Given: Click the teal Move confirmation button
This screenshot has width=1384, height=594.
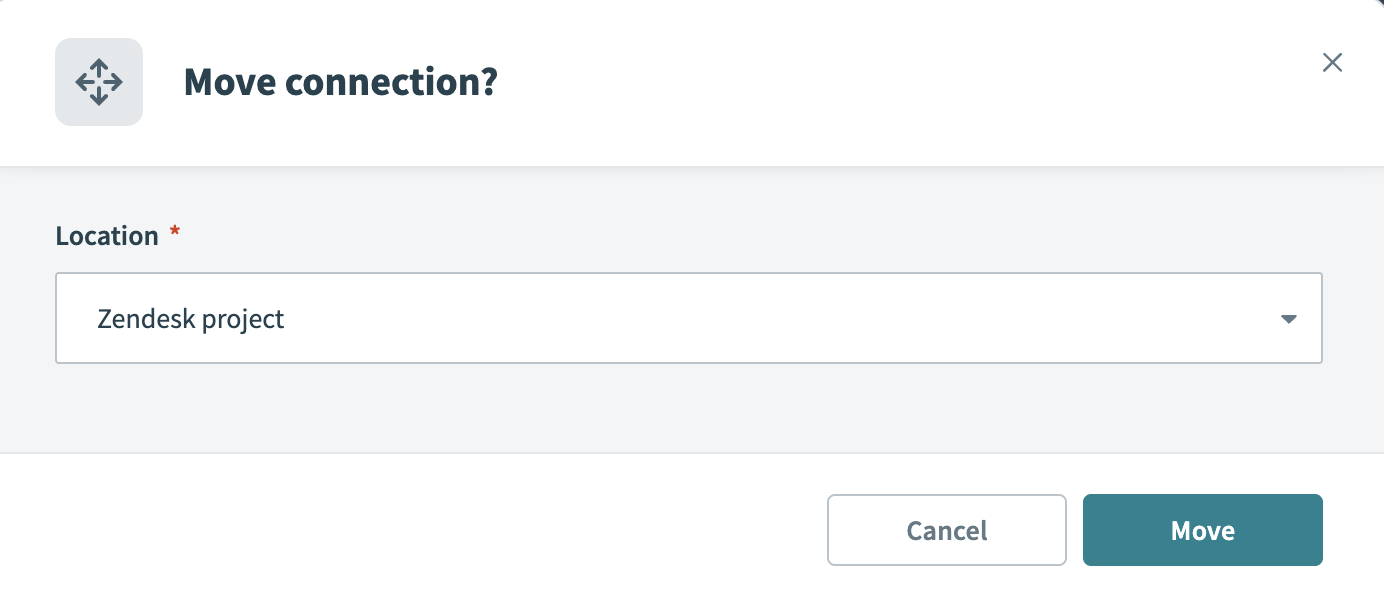Looking at the screenshot, I should [x=1202, y=530].
